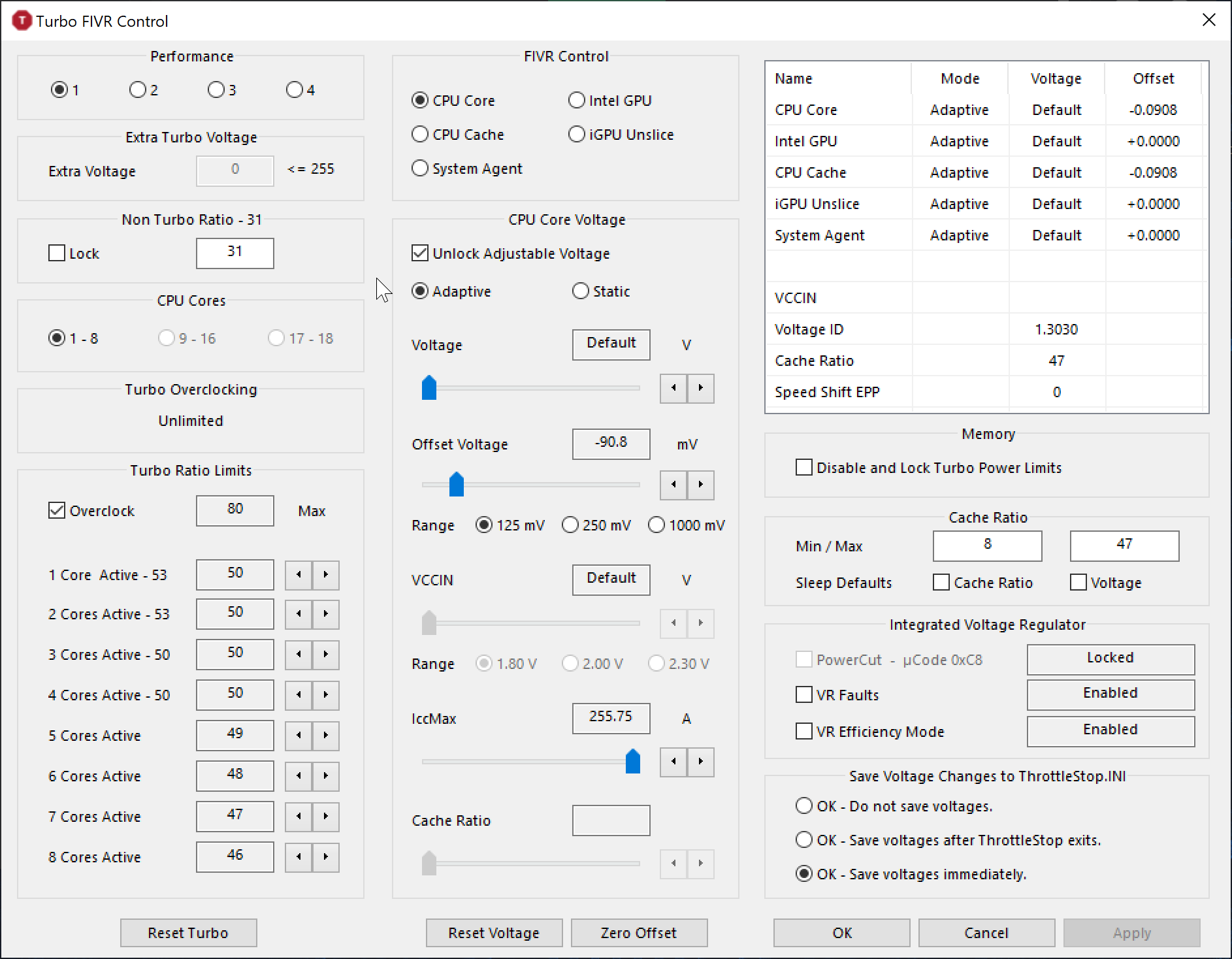
Task: Click Reset Turbo button
Action: [x=188, y=933]
